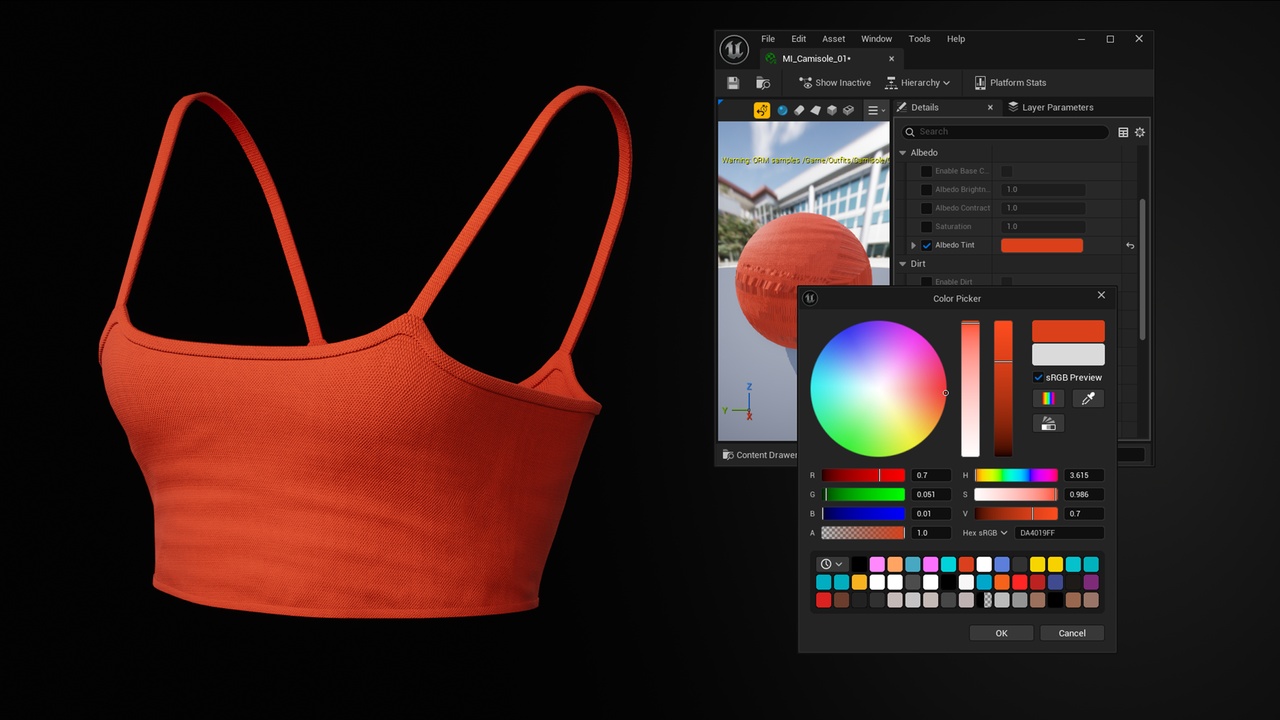Open the File menu
This screenshot has height=720, width=1280.
(x=768, y=39)
